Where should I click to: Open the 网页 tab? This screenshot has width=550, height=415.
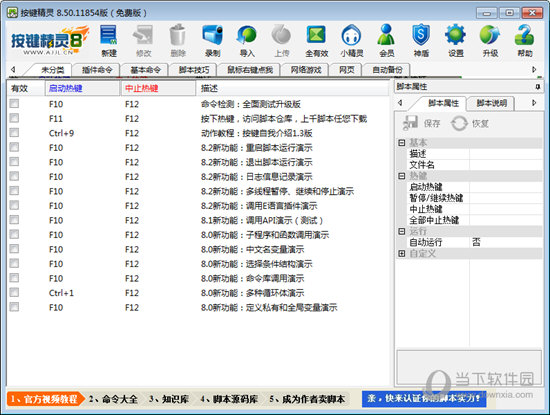click(x=347, y=70)
